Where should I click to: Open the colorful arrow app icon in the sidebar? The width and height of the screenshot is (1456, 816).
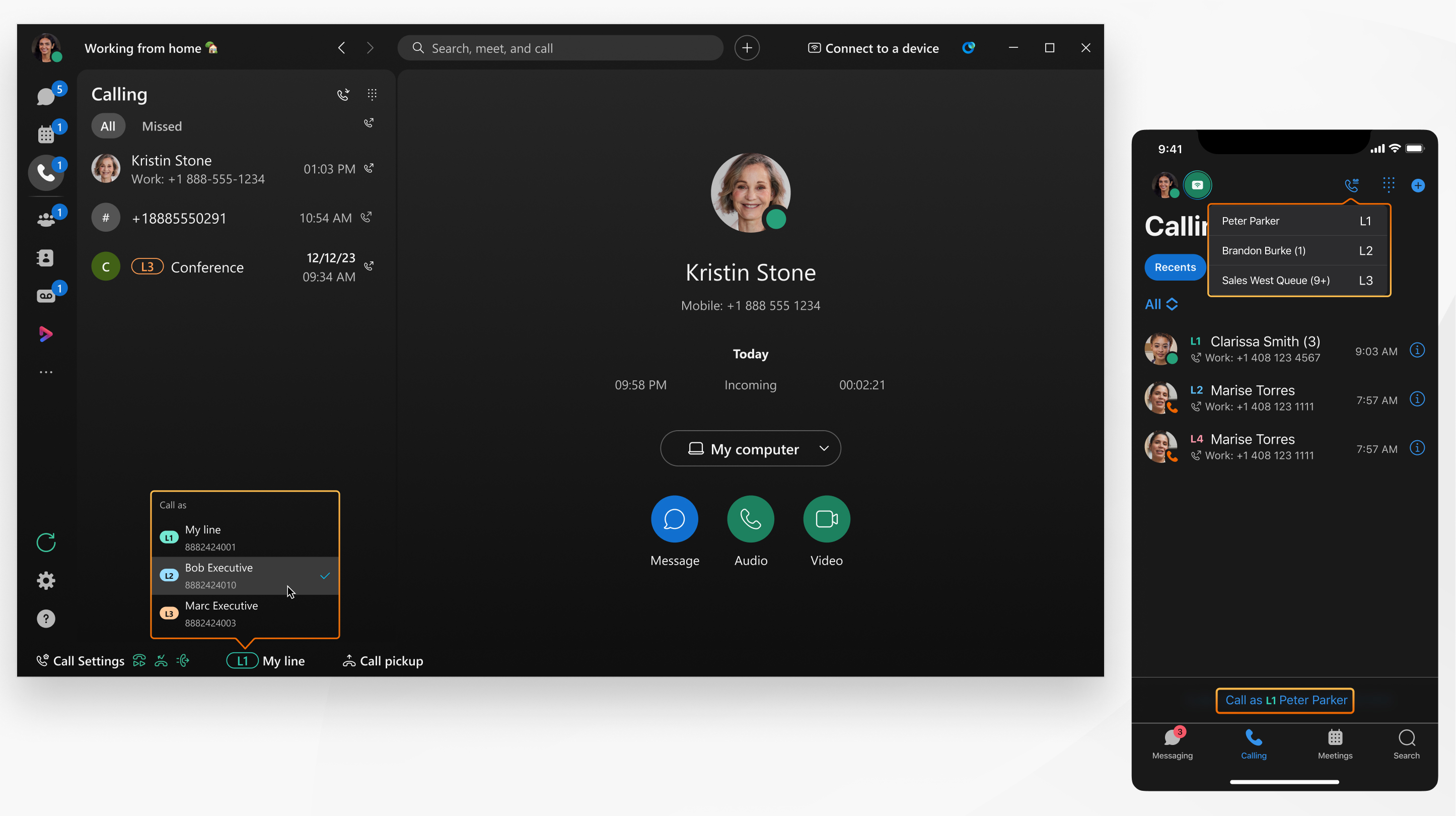pos(46,333)
